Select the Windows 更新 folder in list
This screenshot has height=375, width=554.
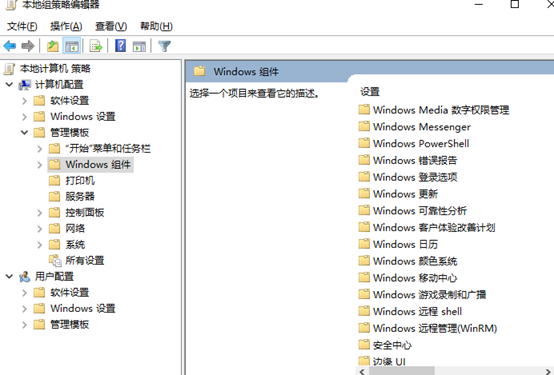pyautogui.click(x=398, y=194)
